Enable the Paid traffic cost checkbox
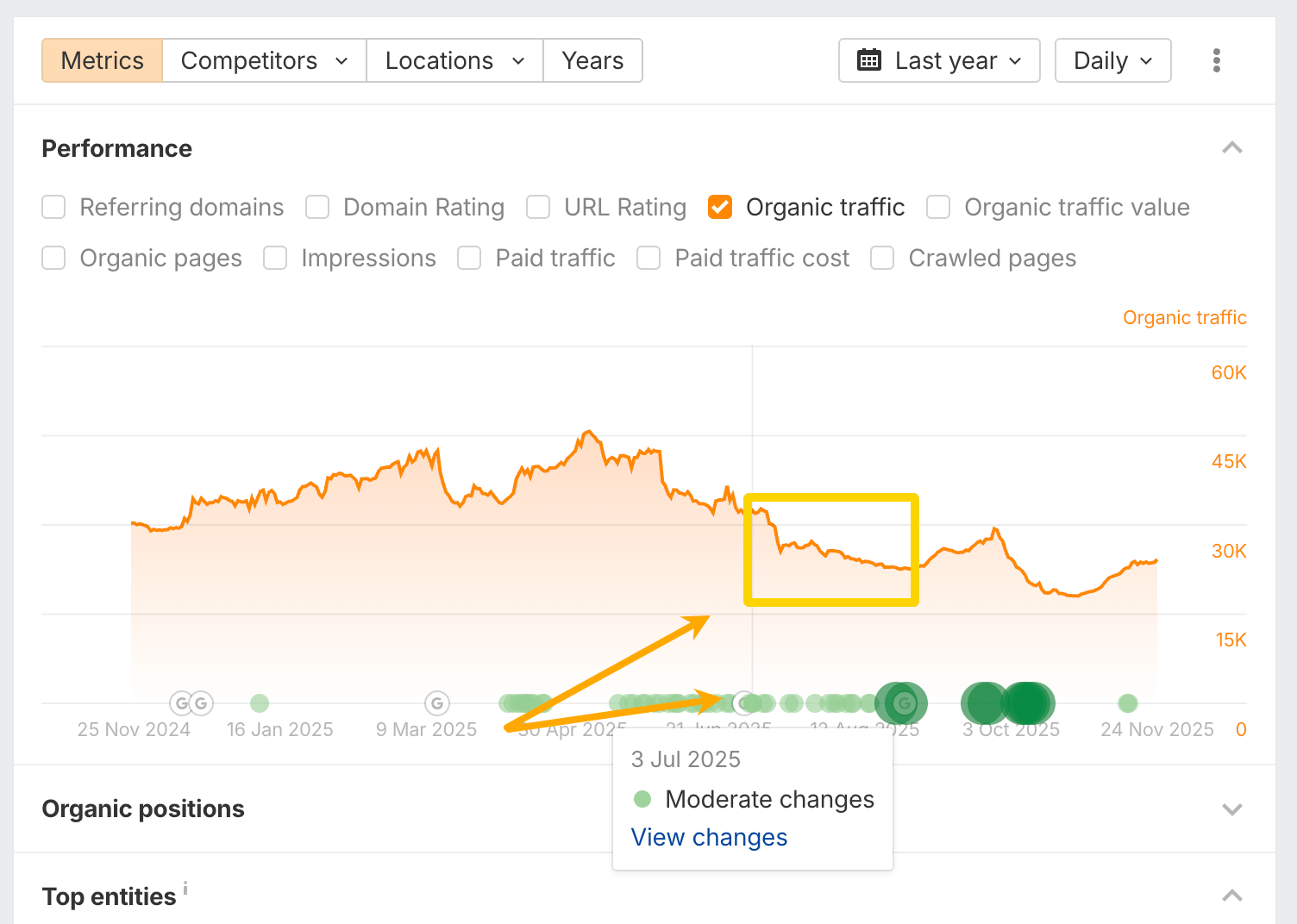The width and height of the screenshot is (1297, 924). point(648,258)
